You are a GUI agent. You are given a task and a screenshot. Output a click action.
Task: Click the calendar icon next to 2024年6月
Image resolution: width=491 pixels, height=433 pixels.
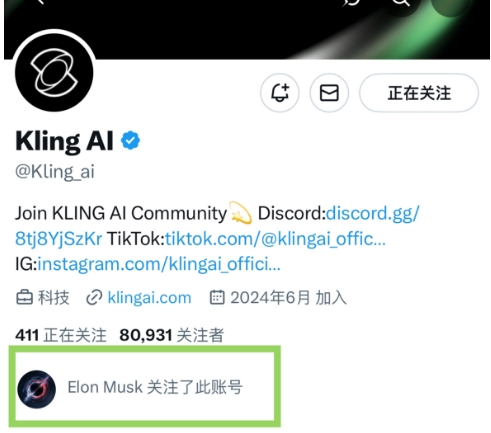pos(217,298)
